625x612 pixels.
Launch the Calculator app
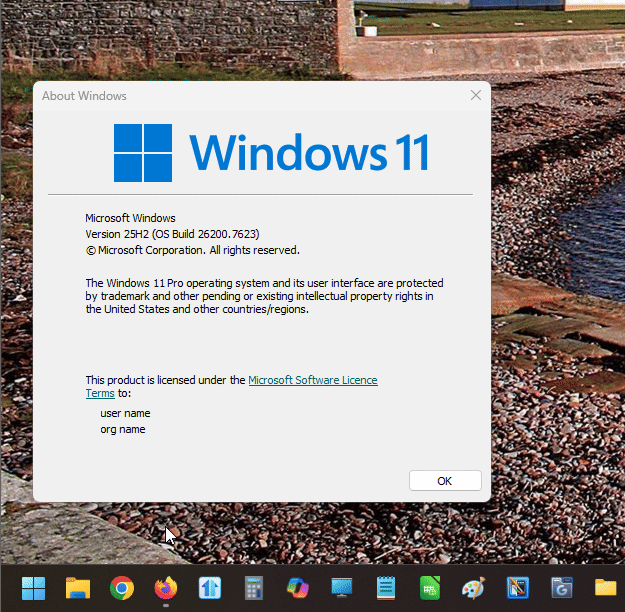(x=254, y=588)
